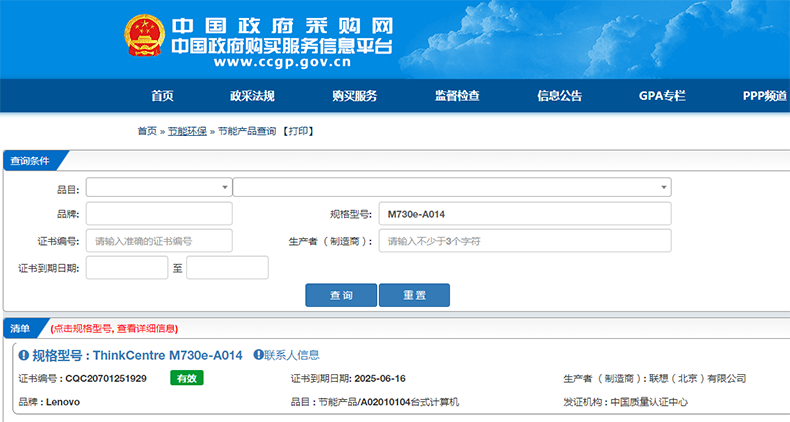This screenshot has height=422, width=790.
Task: Open the 监督检查 navigation item
Action: point(457,96)
